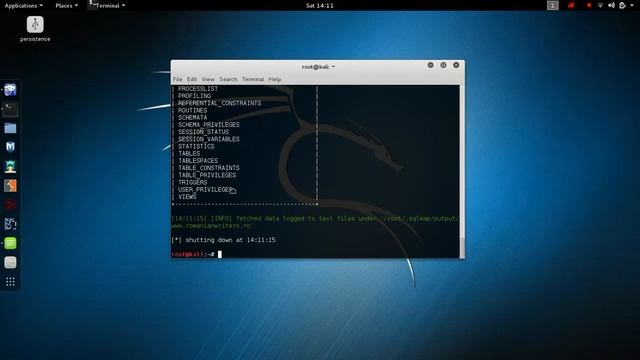This screenshot has width=640, height=360.
Task: Click the STATISTICS table name
Action: (196, 147)
